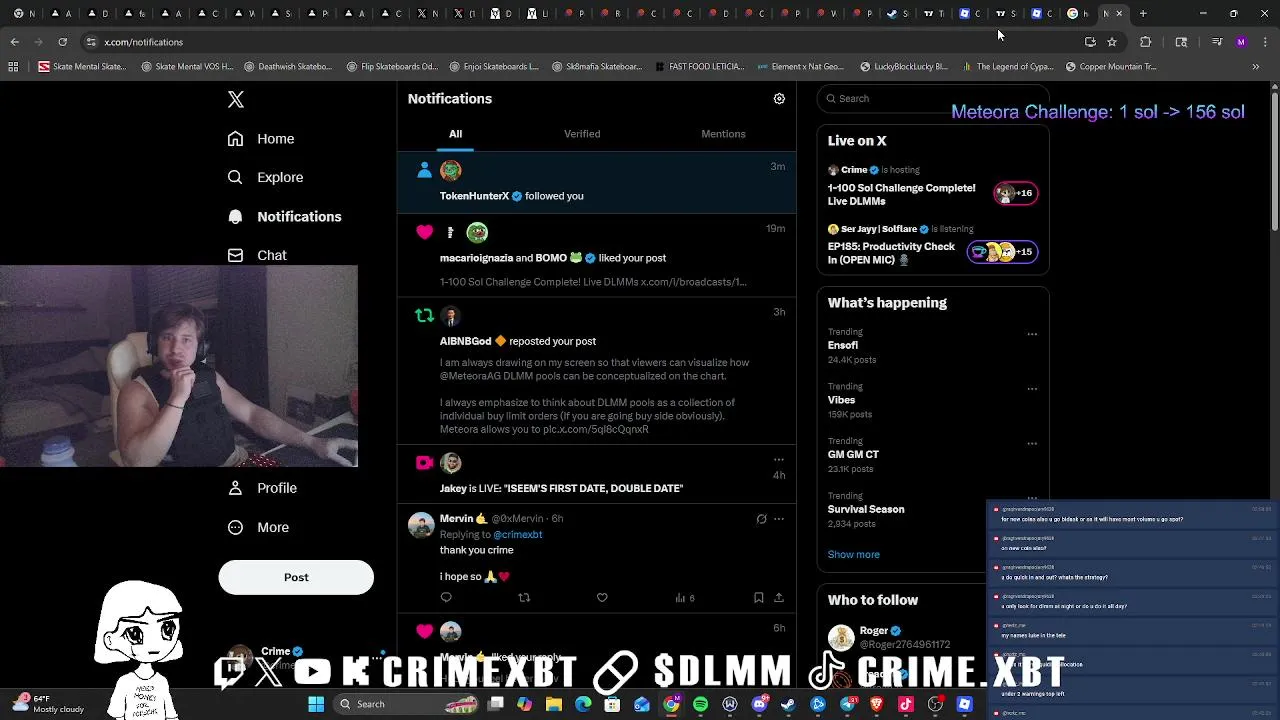View analytics on Mervin's reply

pyautogui.click(x=684, y=598)
